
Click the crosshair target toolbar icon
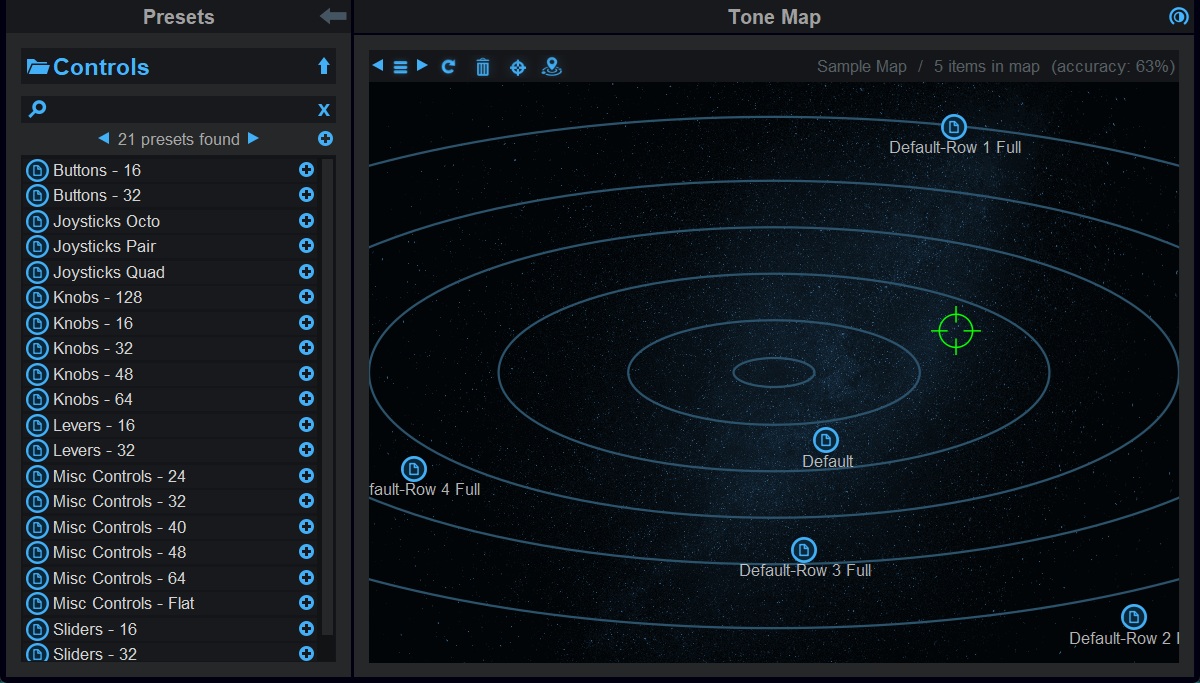point(518,67)
